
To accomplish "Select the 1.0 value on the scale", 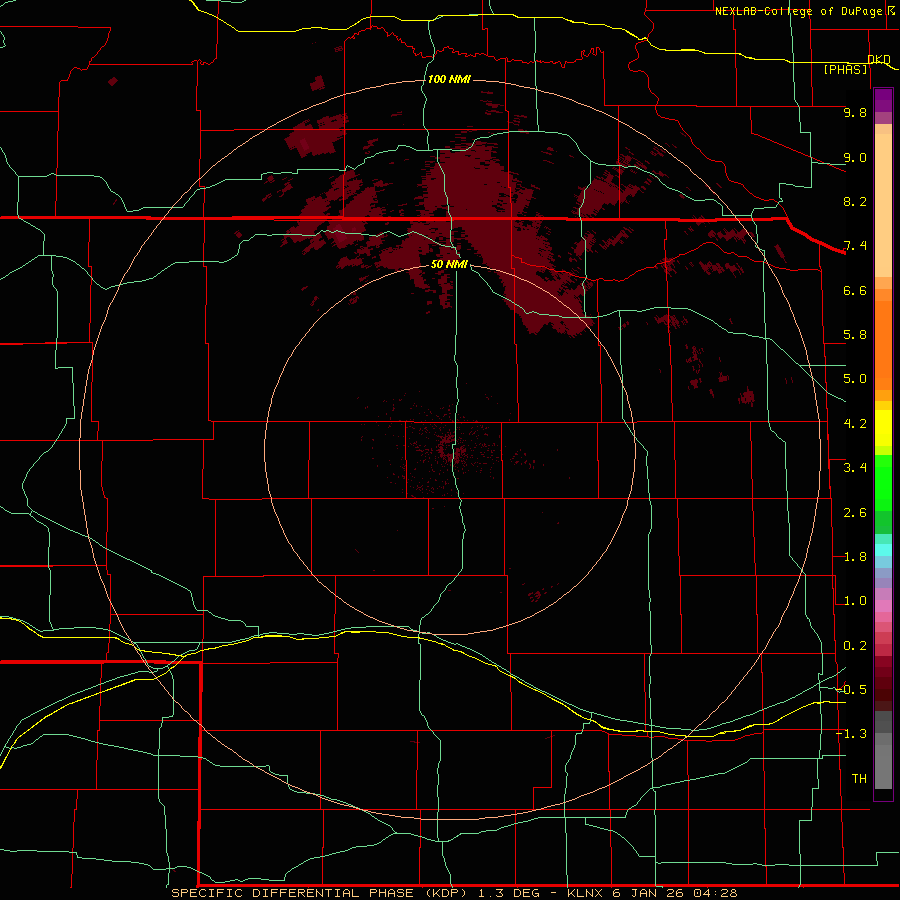I will (855, 601).
